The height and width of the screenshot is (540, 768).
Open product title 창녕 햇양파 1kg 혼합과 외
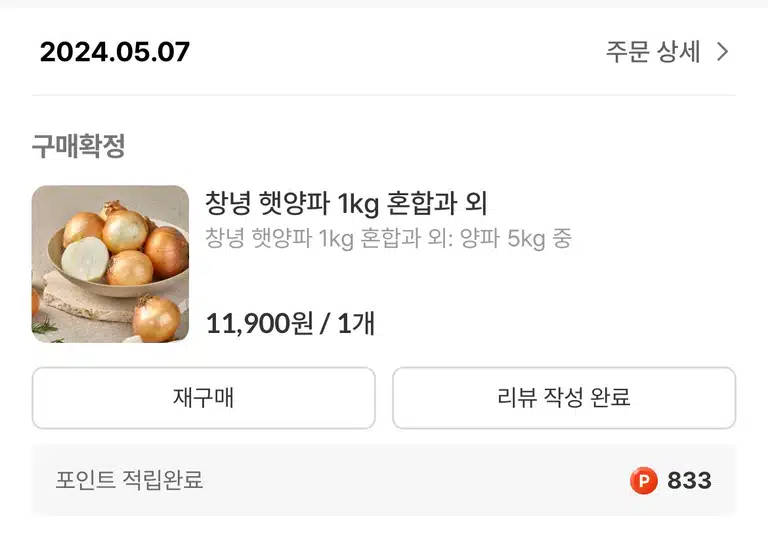point(346,203)
